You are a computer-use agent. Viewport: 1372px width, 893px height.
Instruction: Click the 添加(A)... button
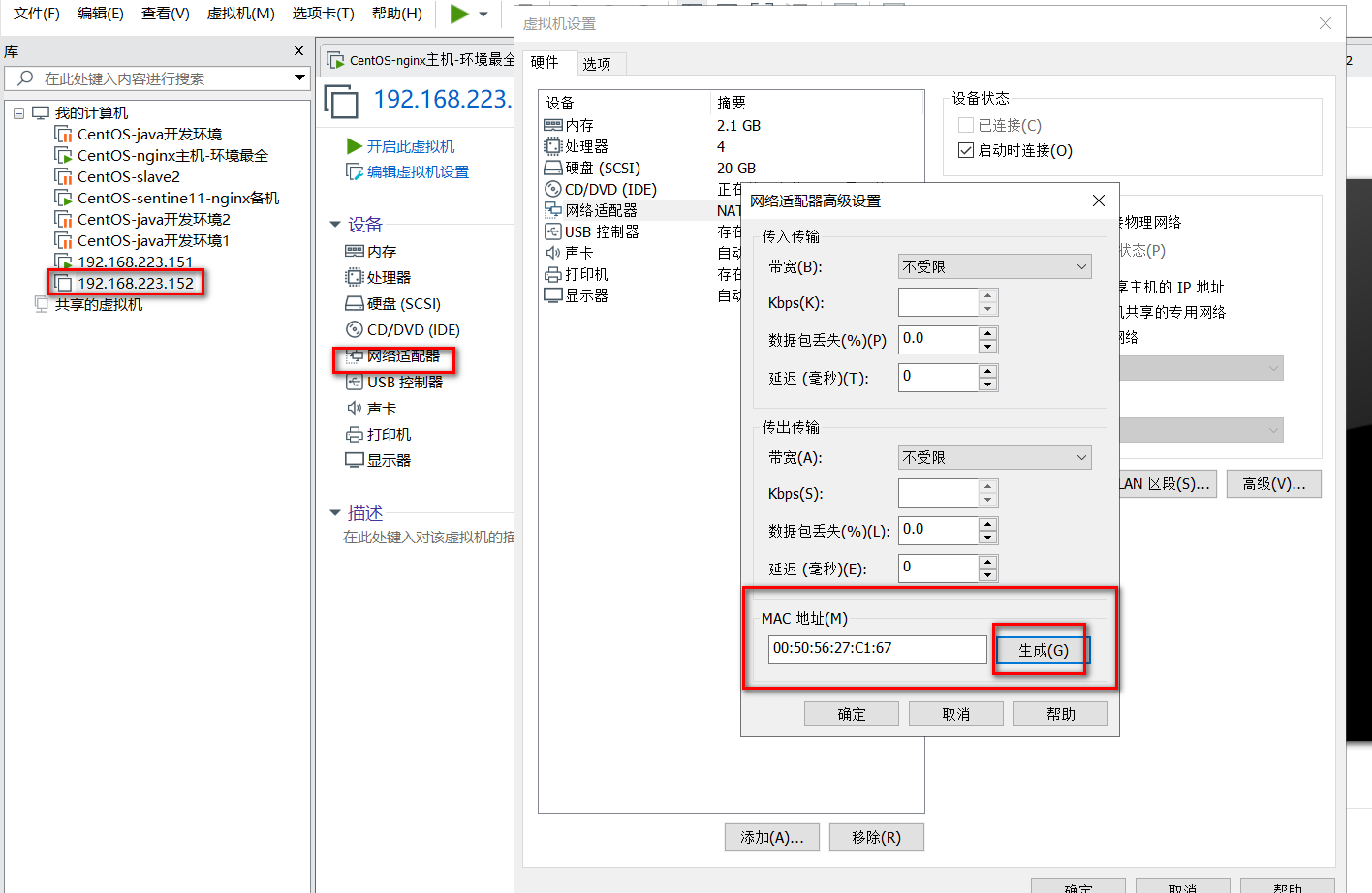pos(772,837)
